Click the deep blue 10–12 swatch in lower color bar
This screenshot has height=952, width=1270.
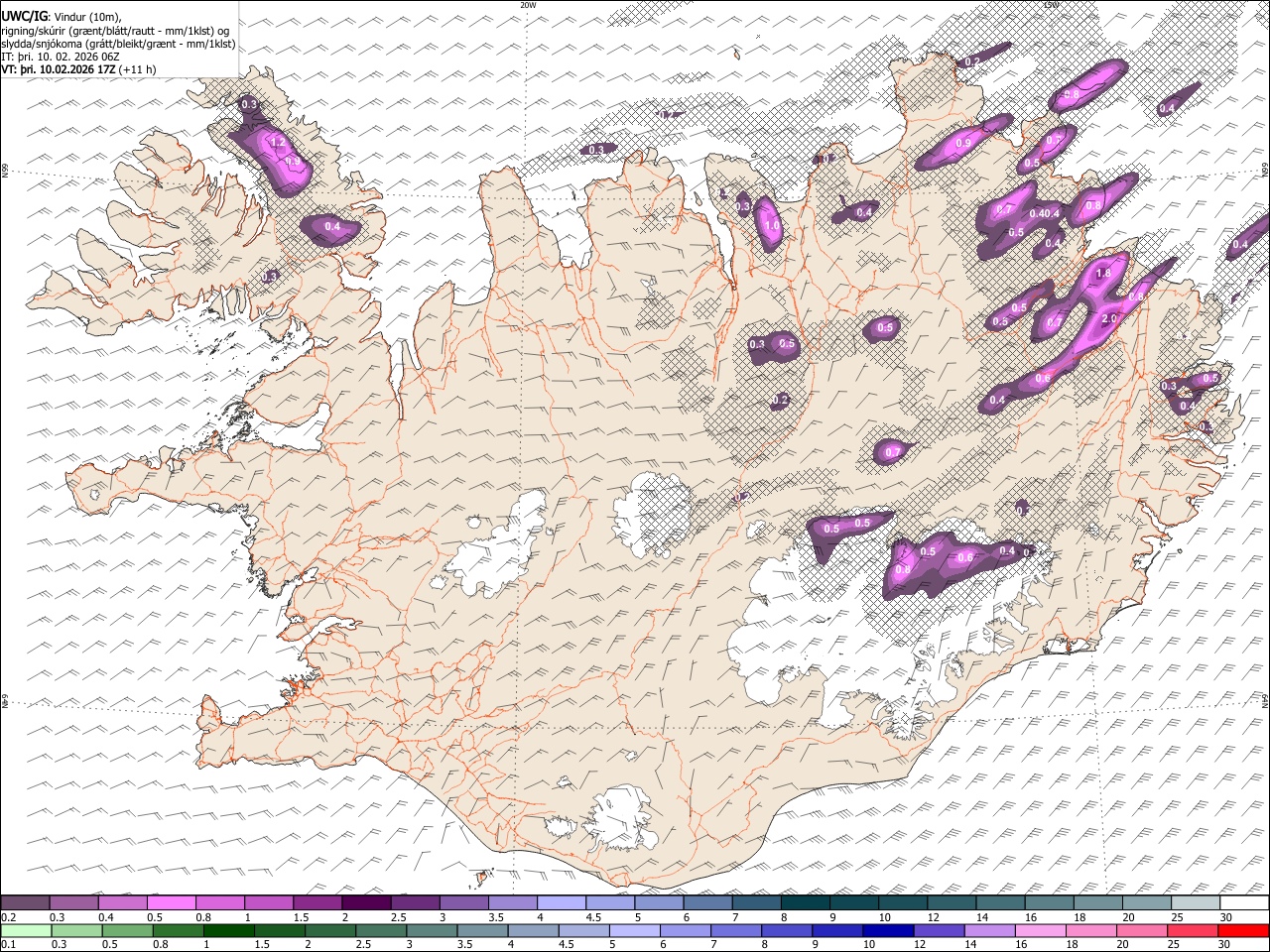pyautogui.click(x=889, y=930)
